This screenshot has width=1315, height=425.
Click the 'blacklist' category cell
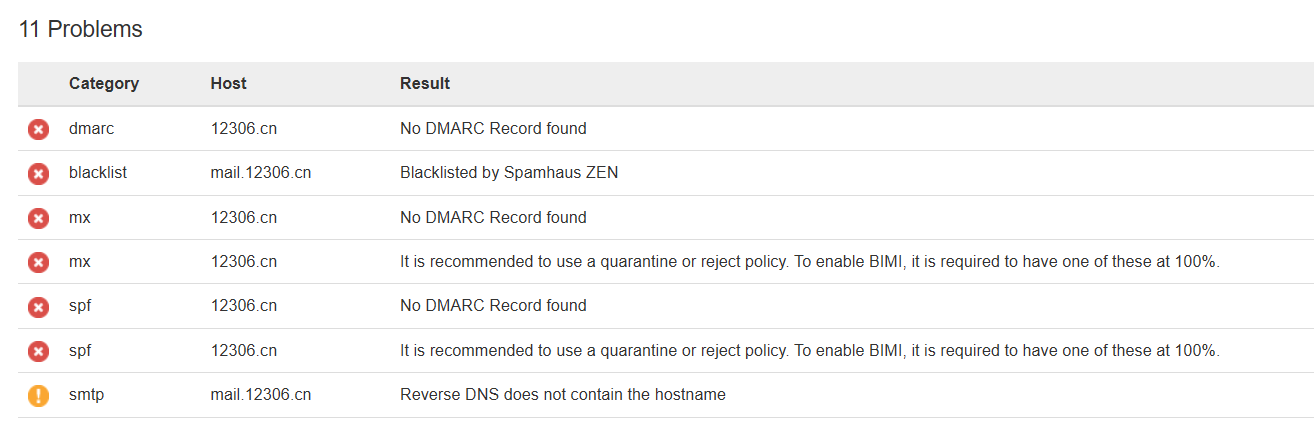click(98, 173)
